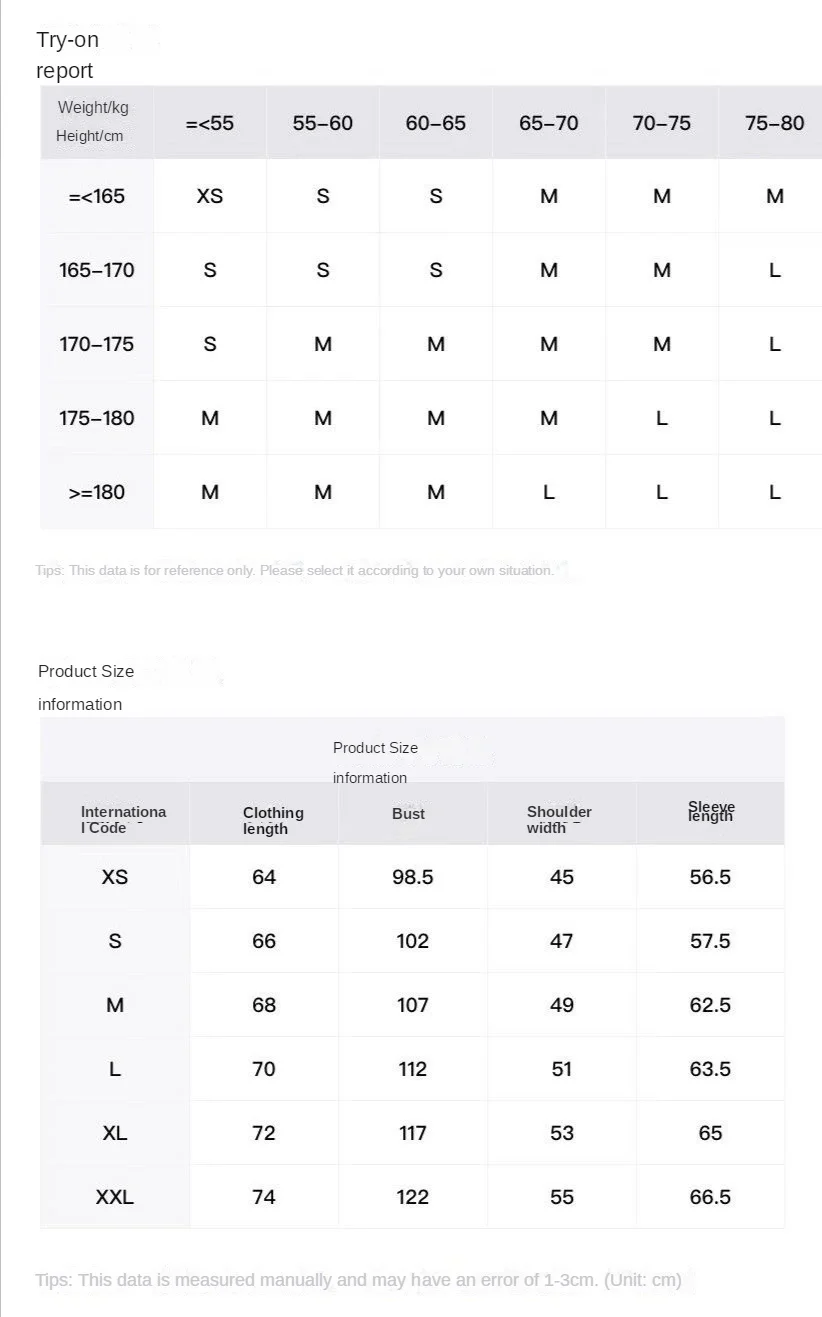Click the "Try-on report" heading
Screen dimensions: 822x1317
coord(66,55)
